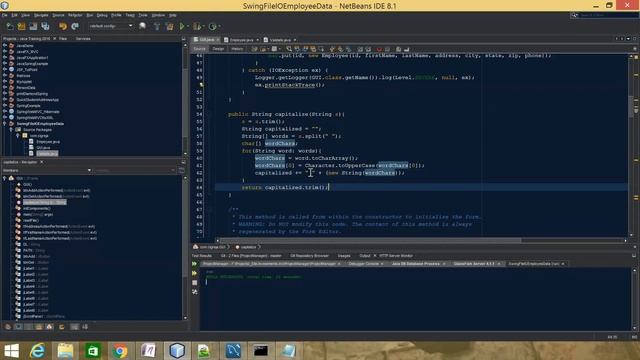Close the Output tab with its X
This screenshot has width=640, height=360.
point(375,256)
